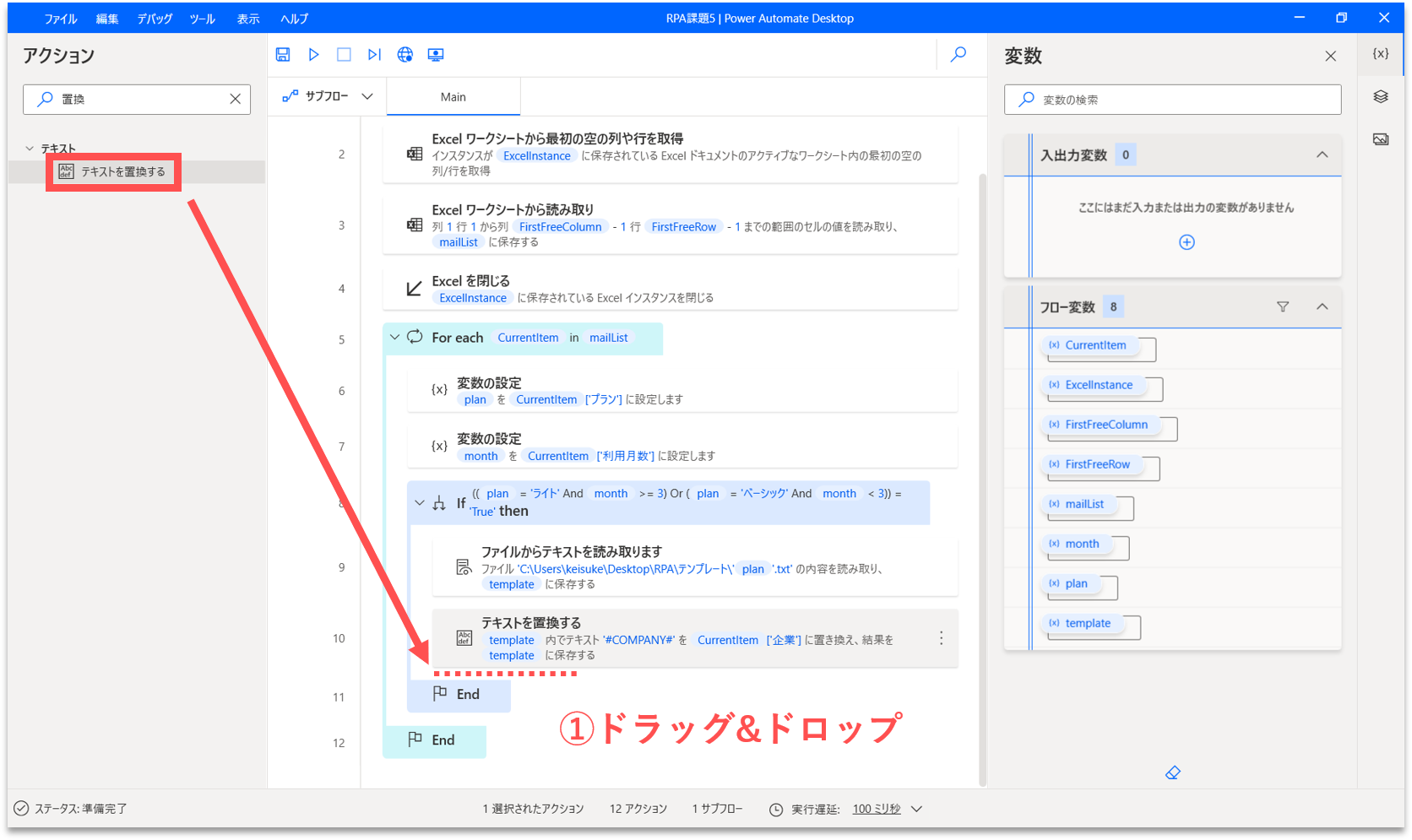Screen dimensions: 1412x840
Task: Click the 100 ミリ秒 run delay link
Action: pos(877,809)
